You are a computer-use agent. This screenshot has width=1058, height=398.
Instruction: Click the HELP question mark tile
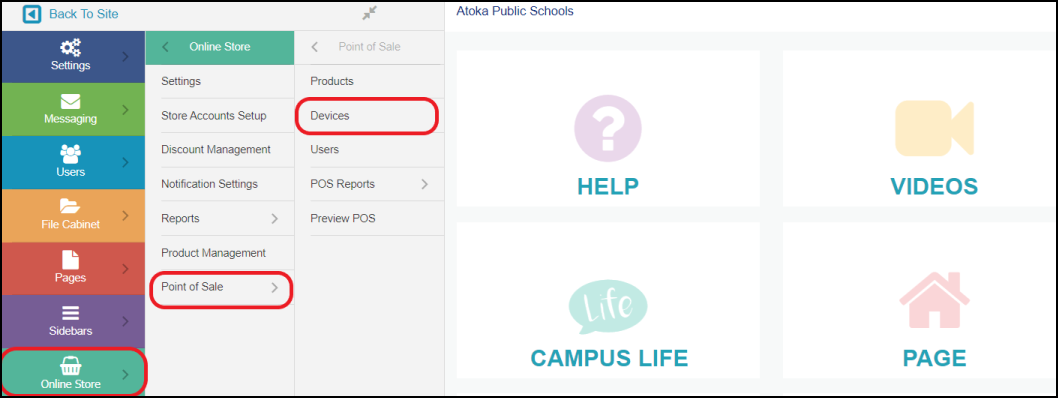pyautogui.click(x=608, y=128)
